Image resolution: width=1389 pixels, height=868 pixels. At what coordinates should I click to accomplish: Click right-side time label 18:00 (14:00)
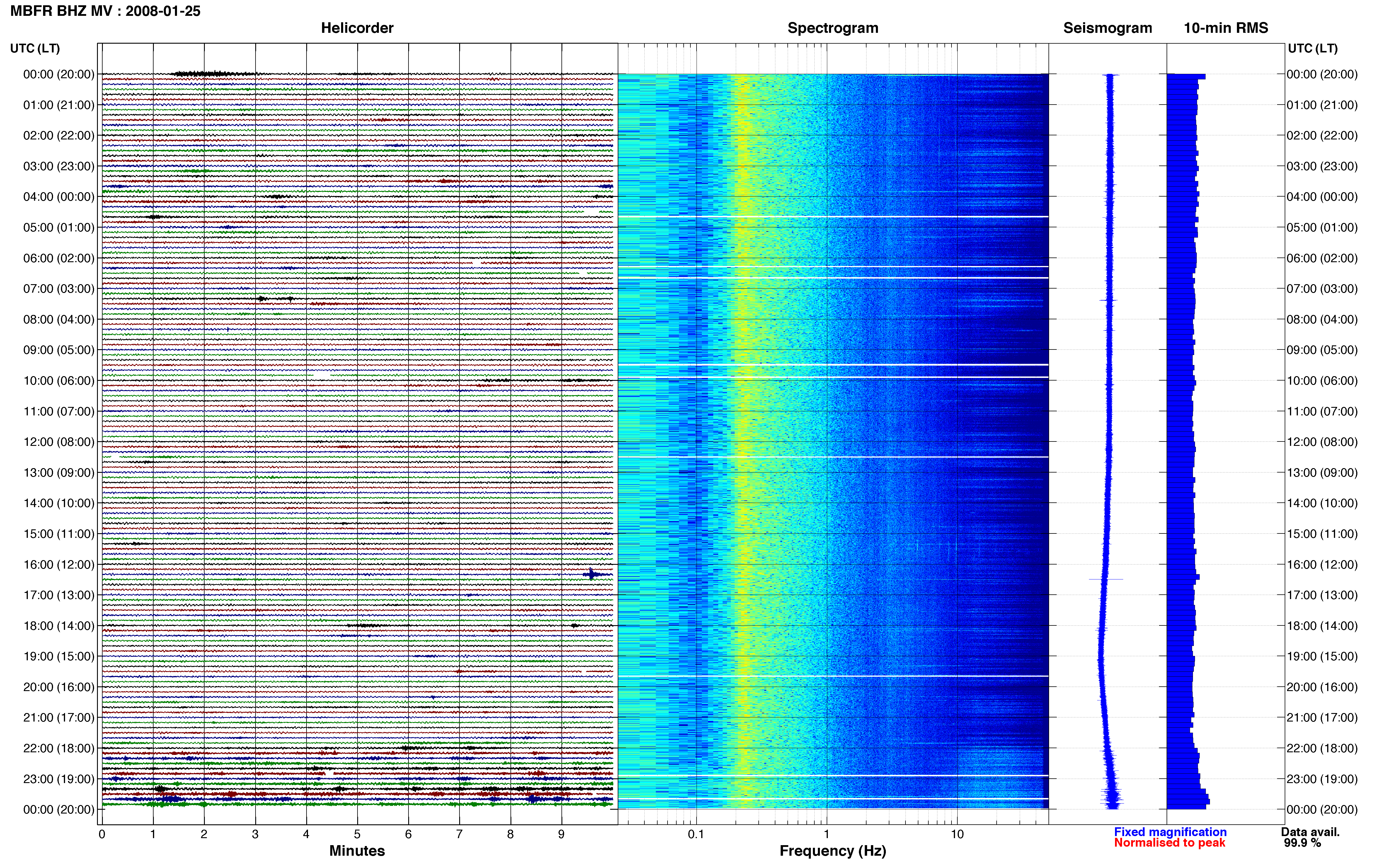[x=1322, y=626]
